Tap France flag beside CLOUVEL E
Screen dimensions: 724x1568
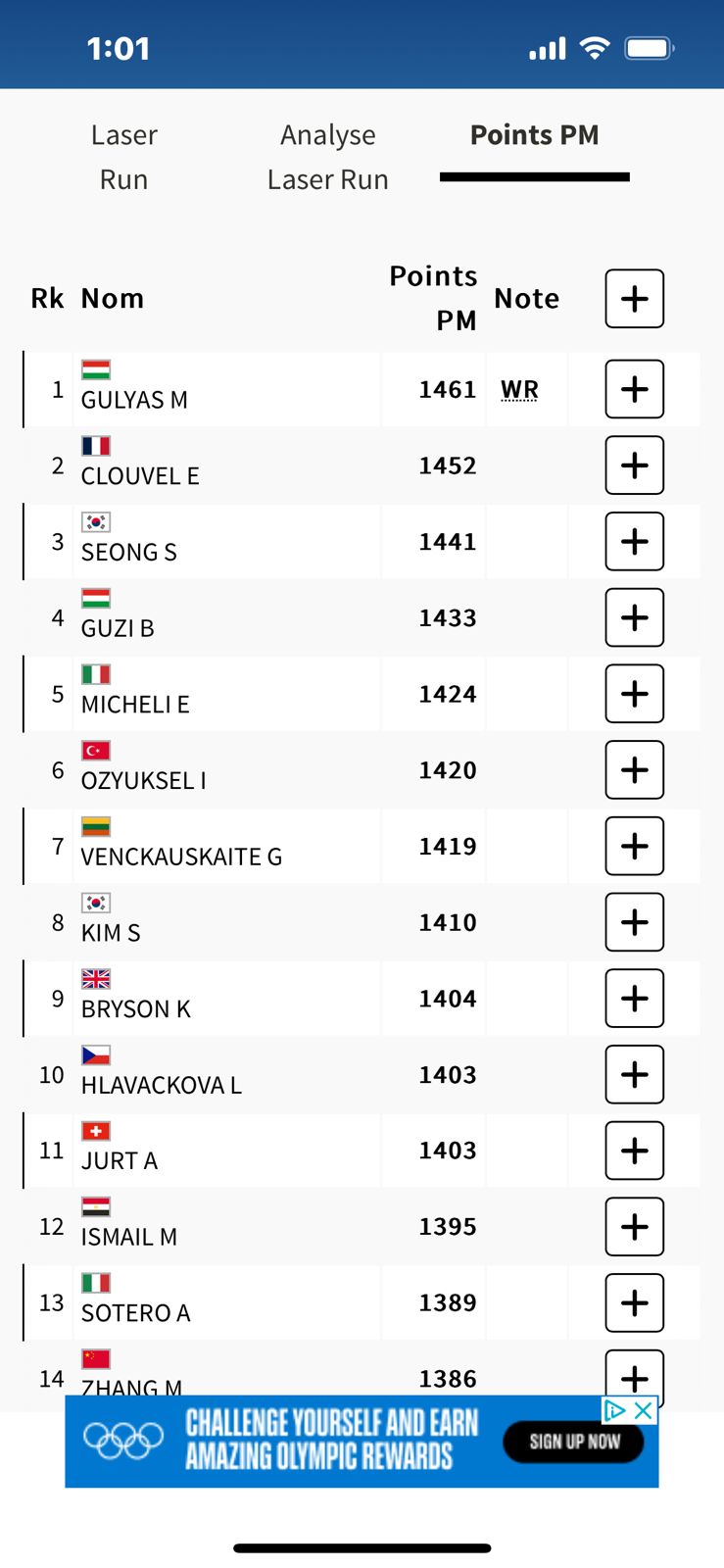(x=96, y=446)
